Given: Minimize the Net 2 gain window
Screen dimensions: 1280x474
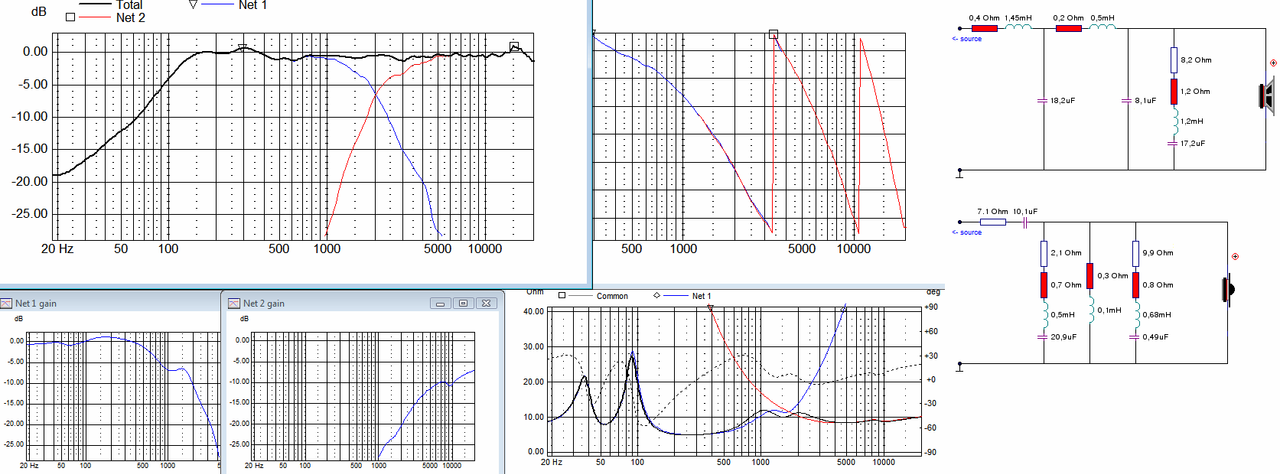Looking at the screenshot, I should tap(440, 302).
